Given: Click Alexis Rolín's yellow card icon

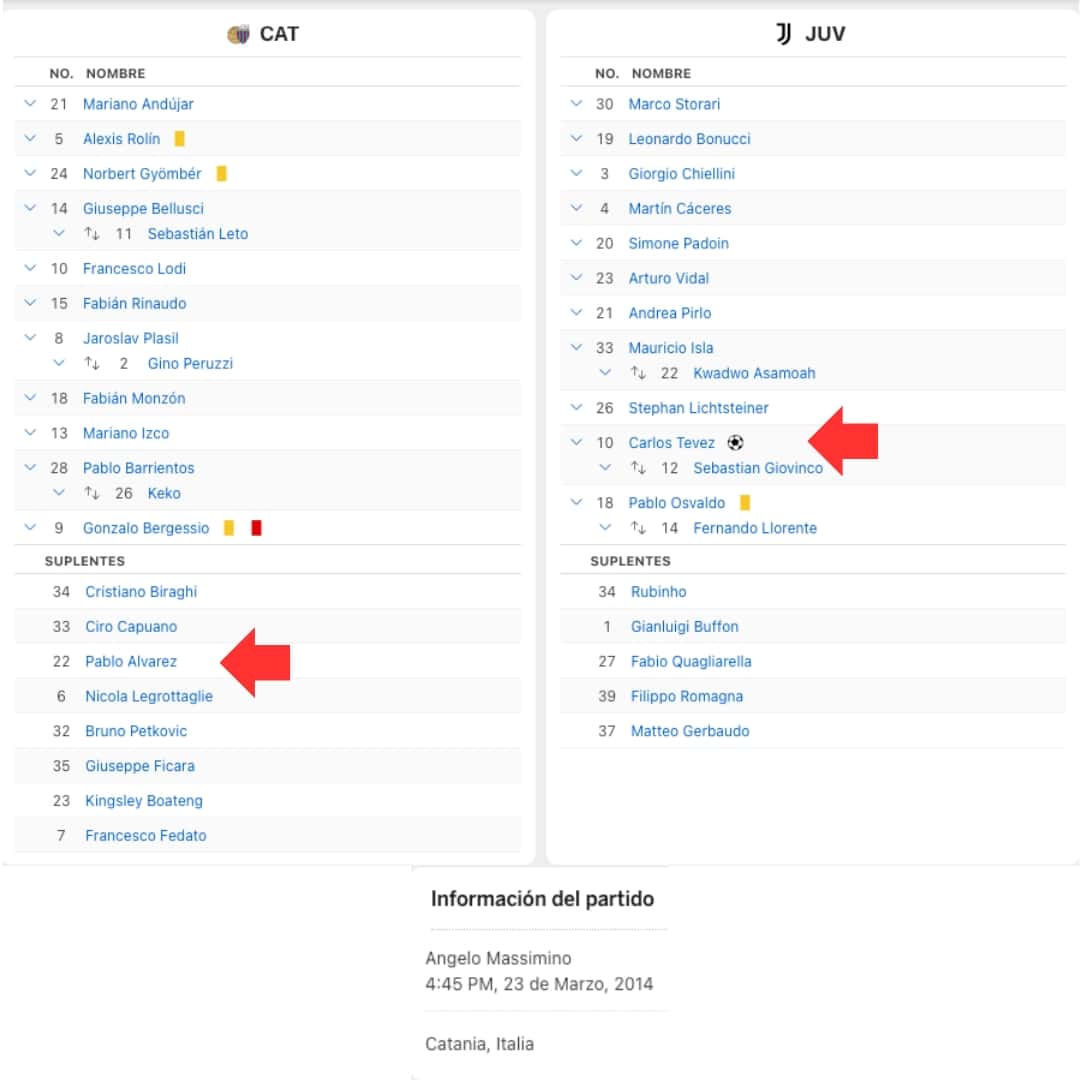Looking at the screenshot, I should click(x=180, y=139).
